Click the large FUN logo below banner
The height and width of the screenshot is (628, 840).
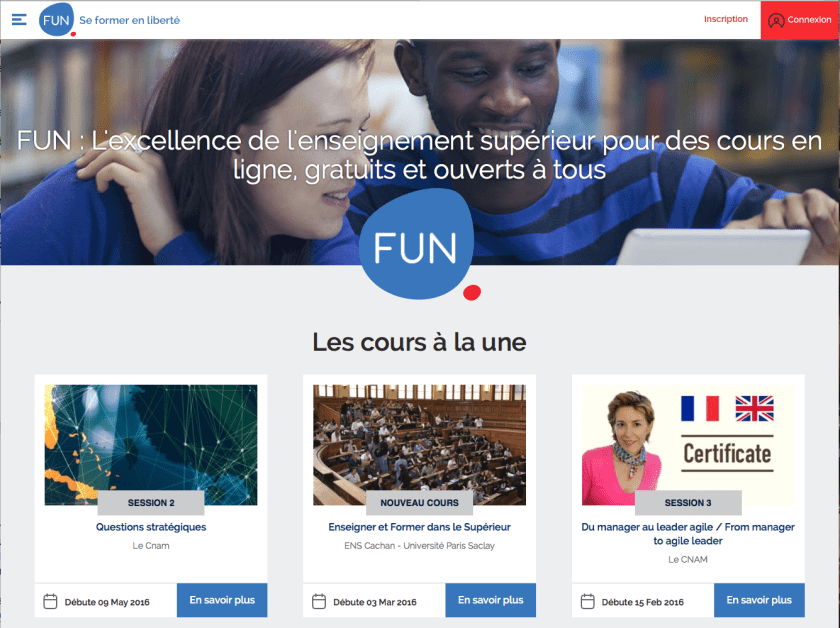(419, 244)
